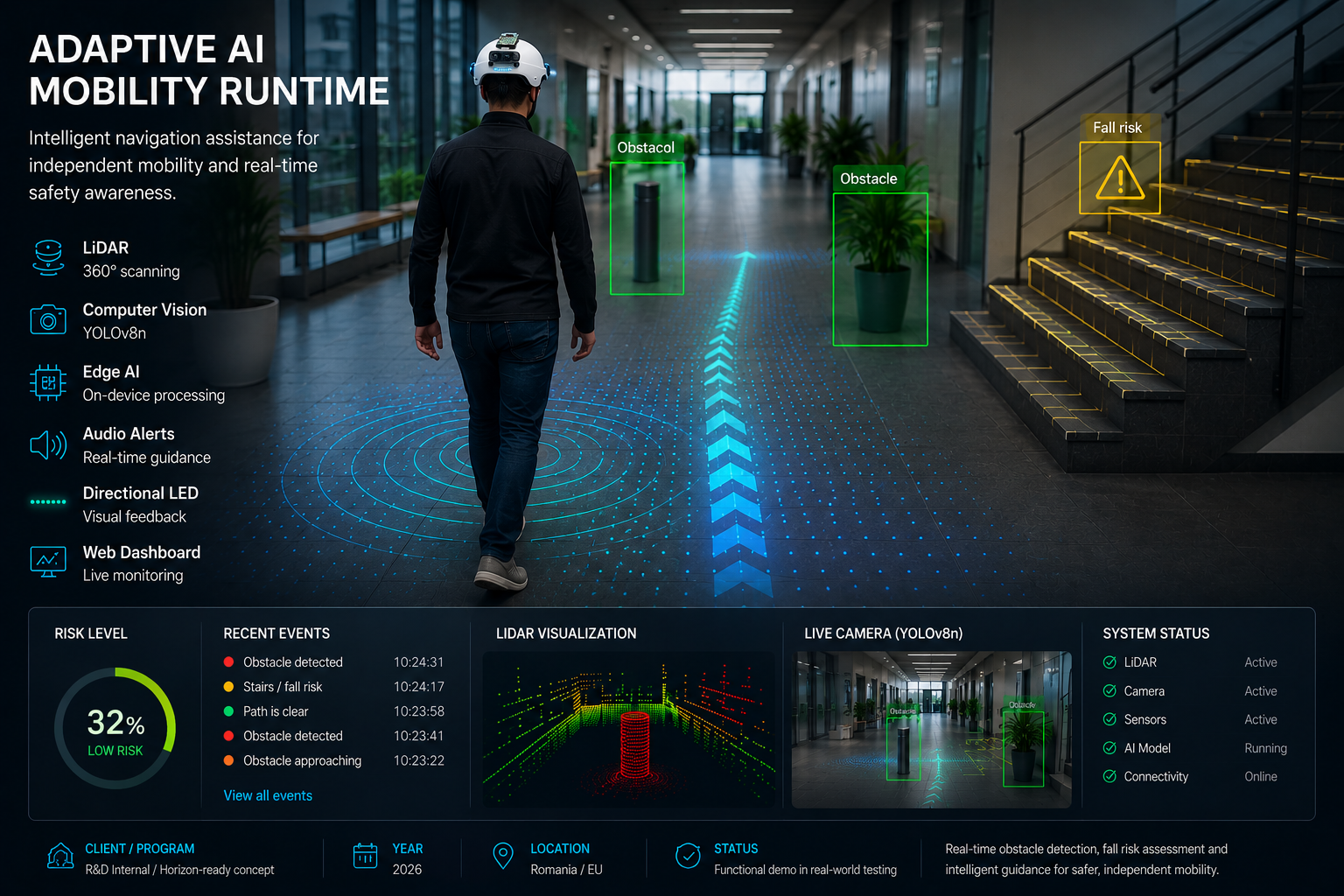Viewport: 1344px width, 896px height.
Task: Select the Stairs / fall risk event row
Action: (x=333, y=687)
